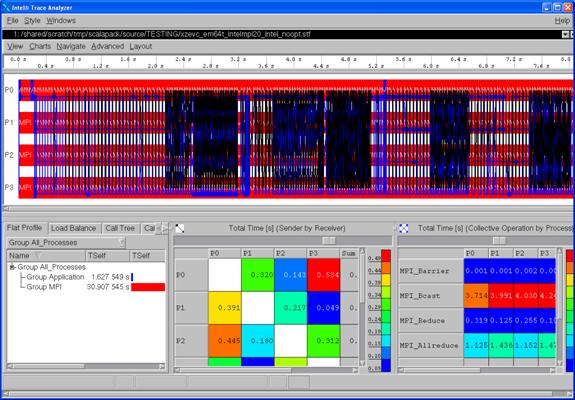Screen dimensions: 575x400
Task: Click the first TSelf column header
Action: point(107,256)
